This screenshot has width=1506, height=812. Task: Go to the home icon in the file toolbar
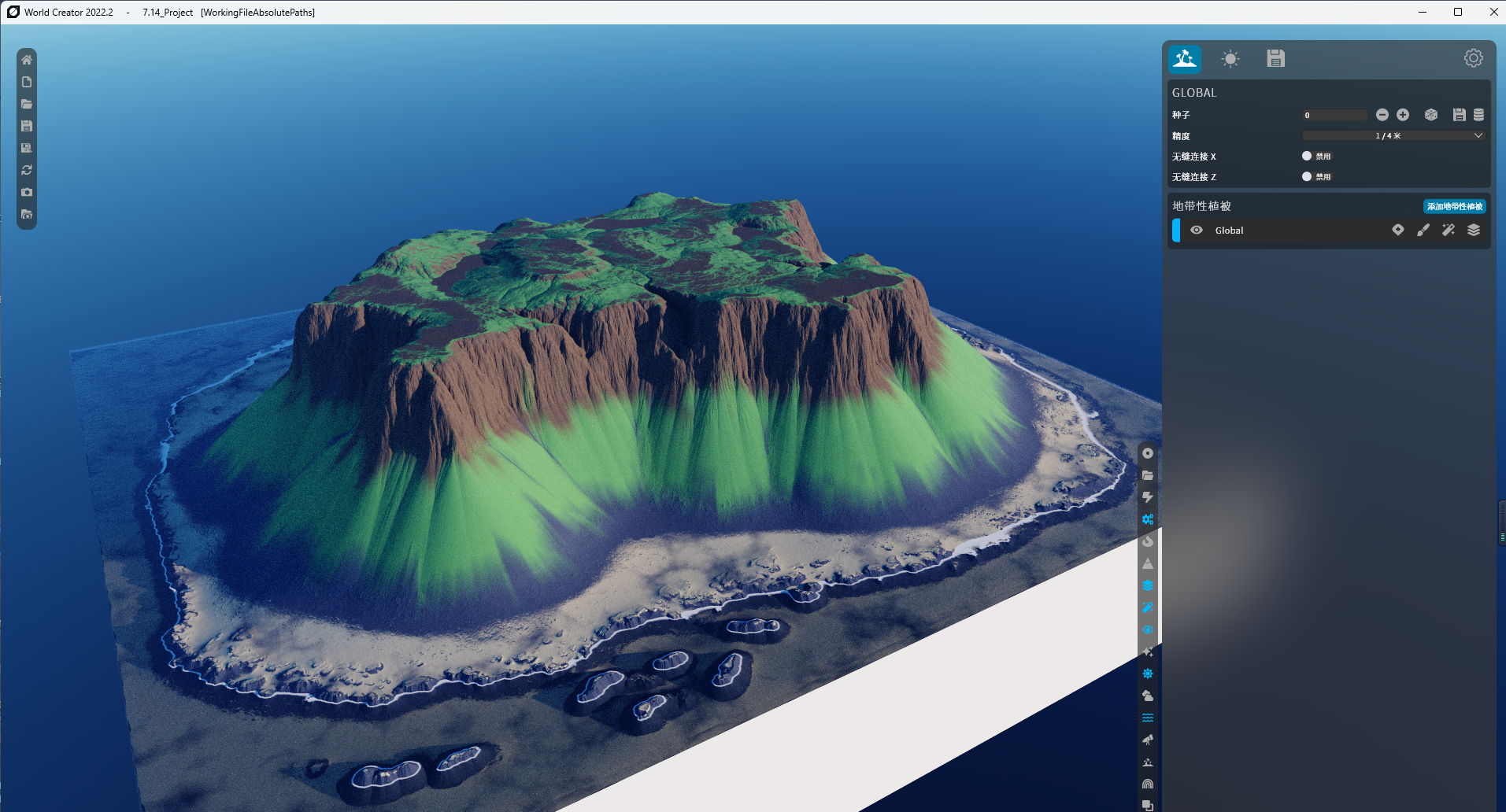point(27,60)
